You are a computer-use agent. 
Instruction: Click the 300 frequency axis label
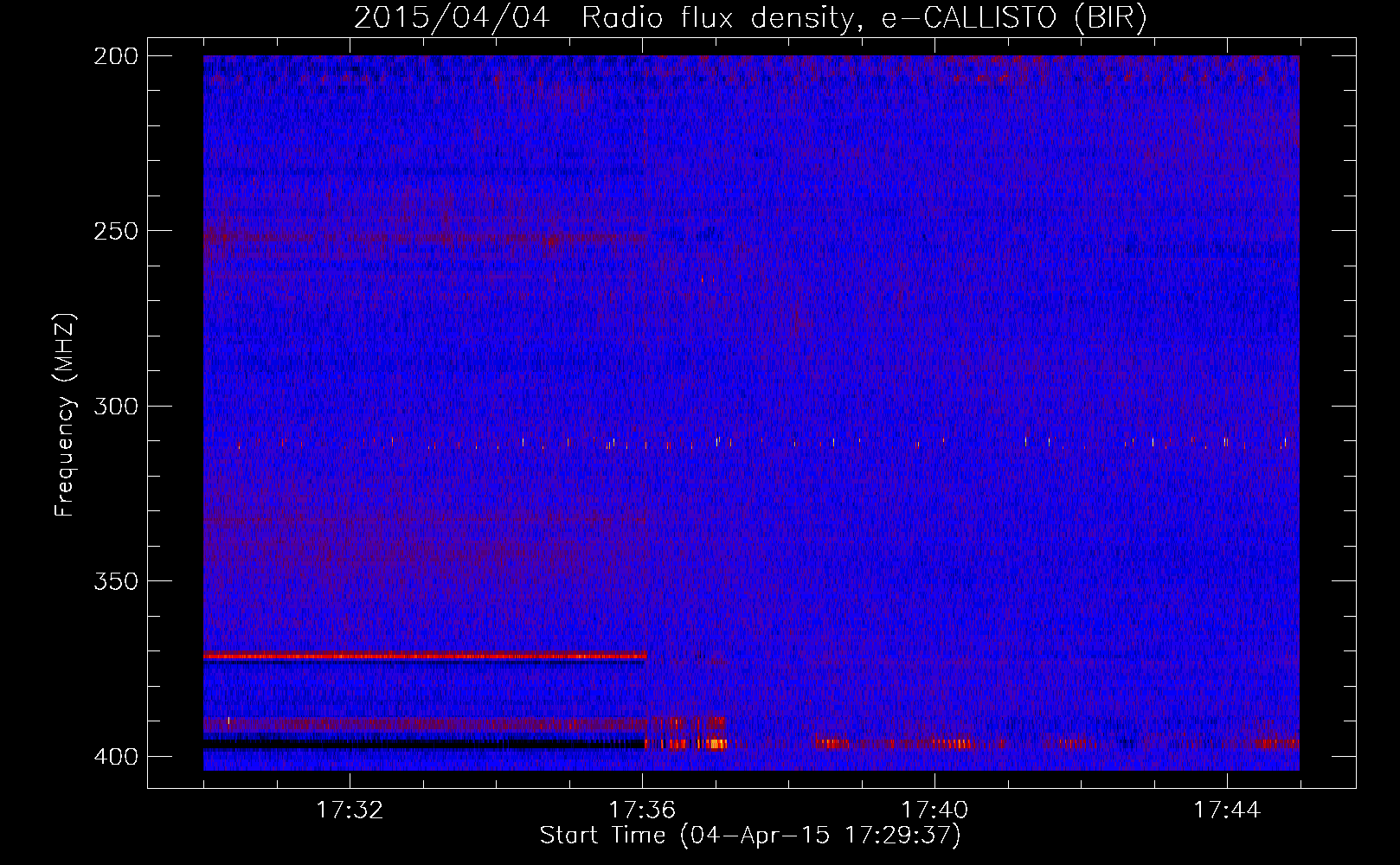115,406
